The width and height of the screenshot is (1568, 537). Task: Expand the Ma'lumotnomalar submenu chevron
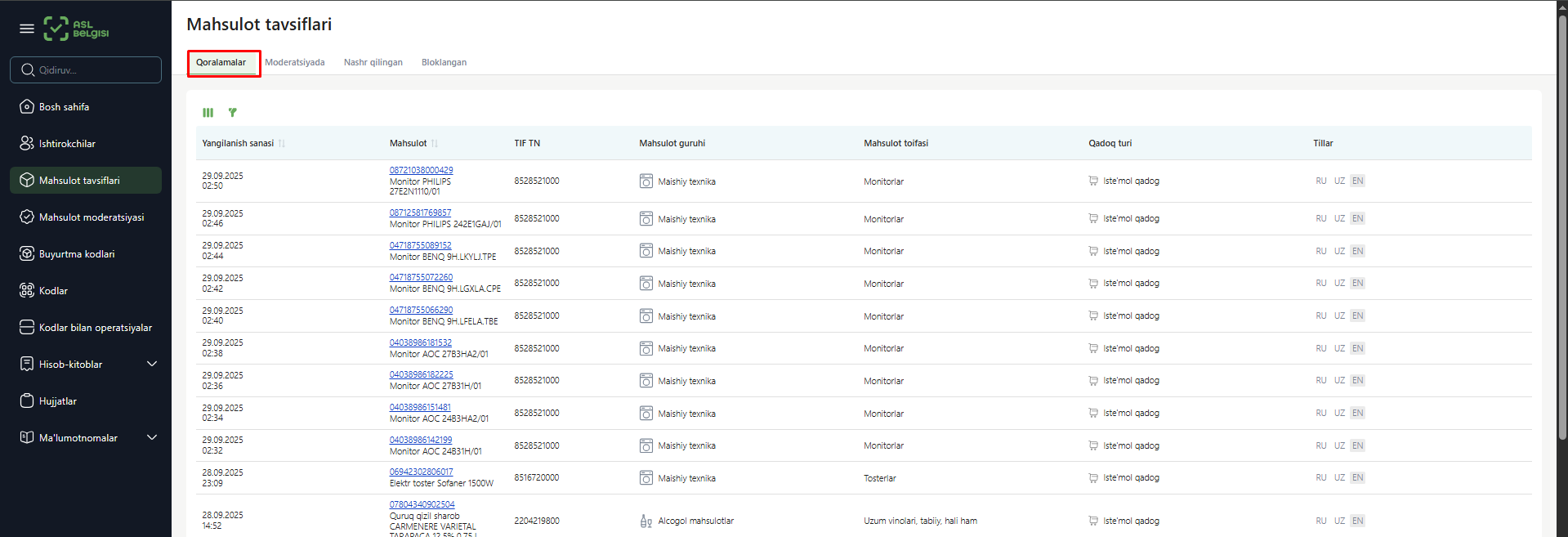coord(152,438)
